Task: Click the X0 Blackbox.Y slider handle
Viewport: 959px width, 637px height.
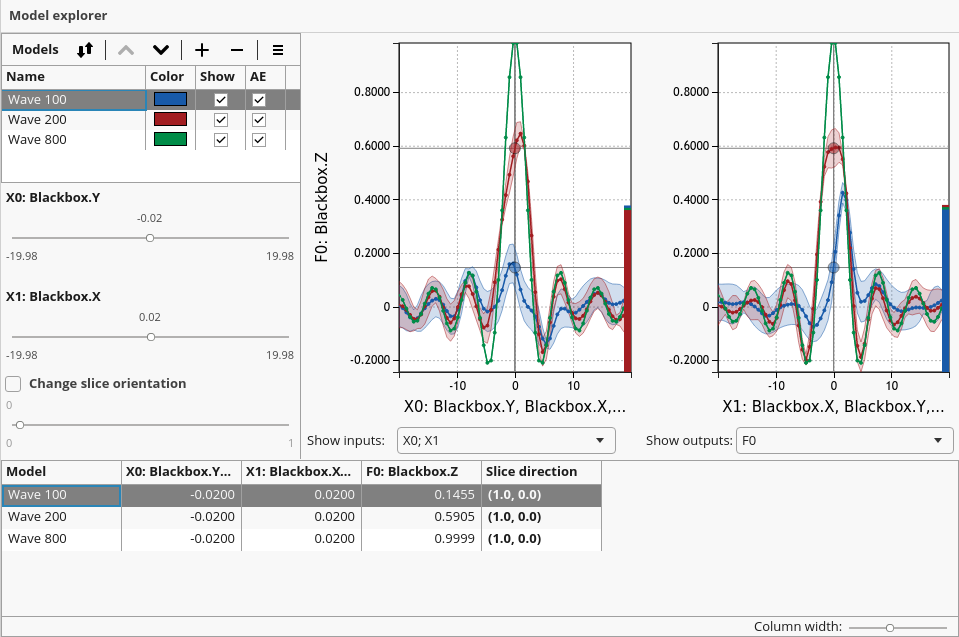Action: pos(150,238)
